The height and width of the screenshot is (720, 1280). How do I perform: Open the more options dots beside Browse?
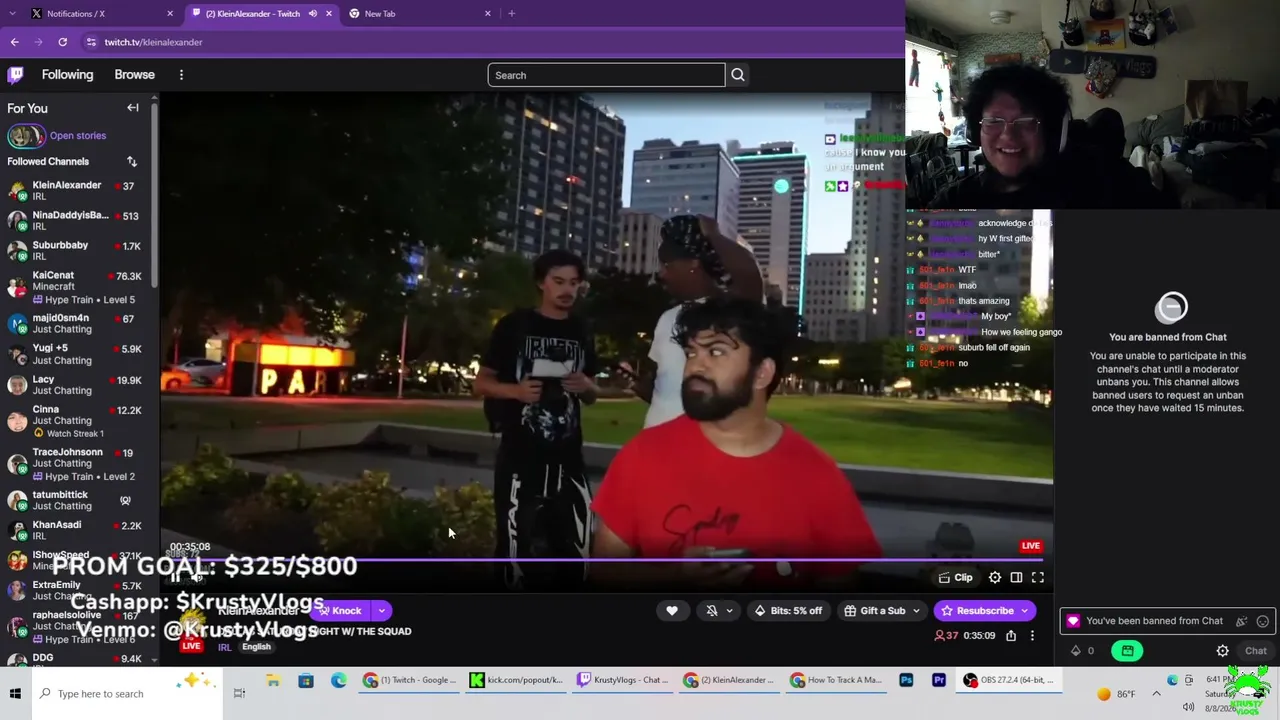[x=181, y=75]
